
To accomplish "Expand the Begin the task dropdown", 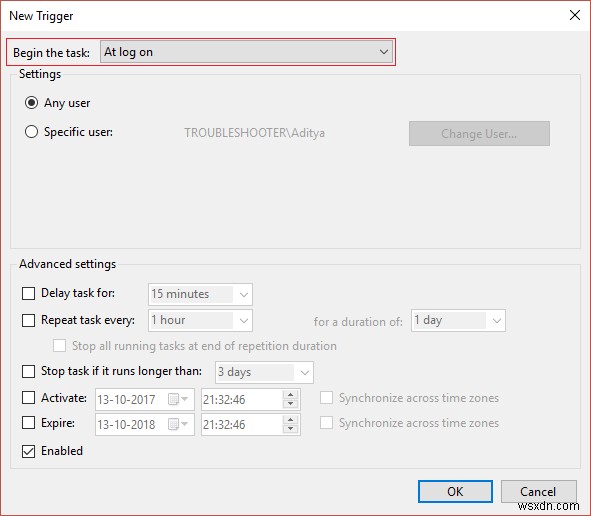I will (x=246, y=52).
